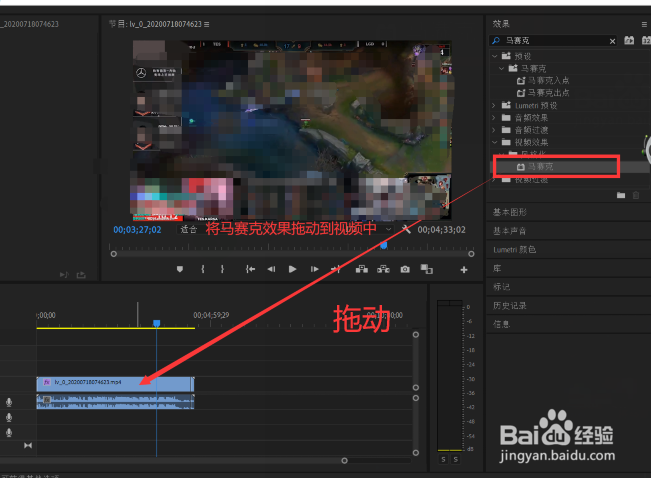The width and height of the screenshot is (651, 478).
Task: Click the bowtie icon below the microphone buttons
Action: [28, 446]
